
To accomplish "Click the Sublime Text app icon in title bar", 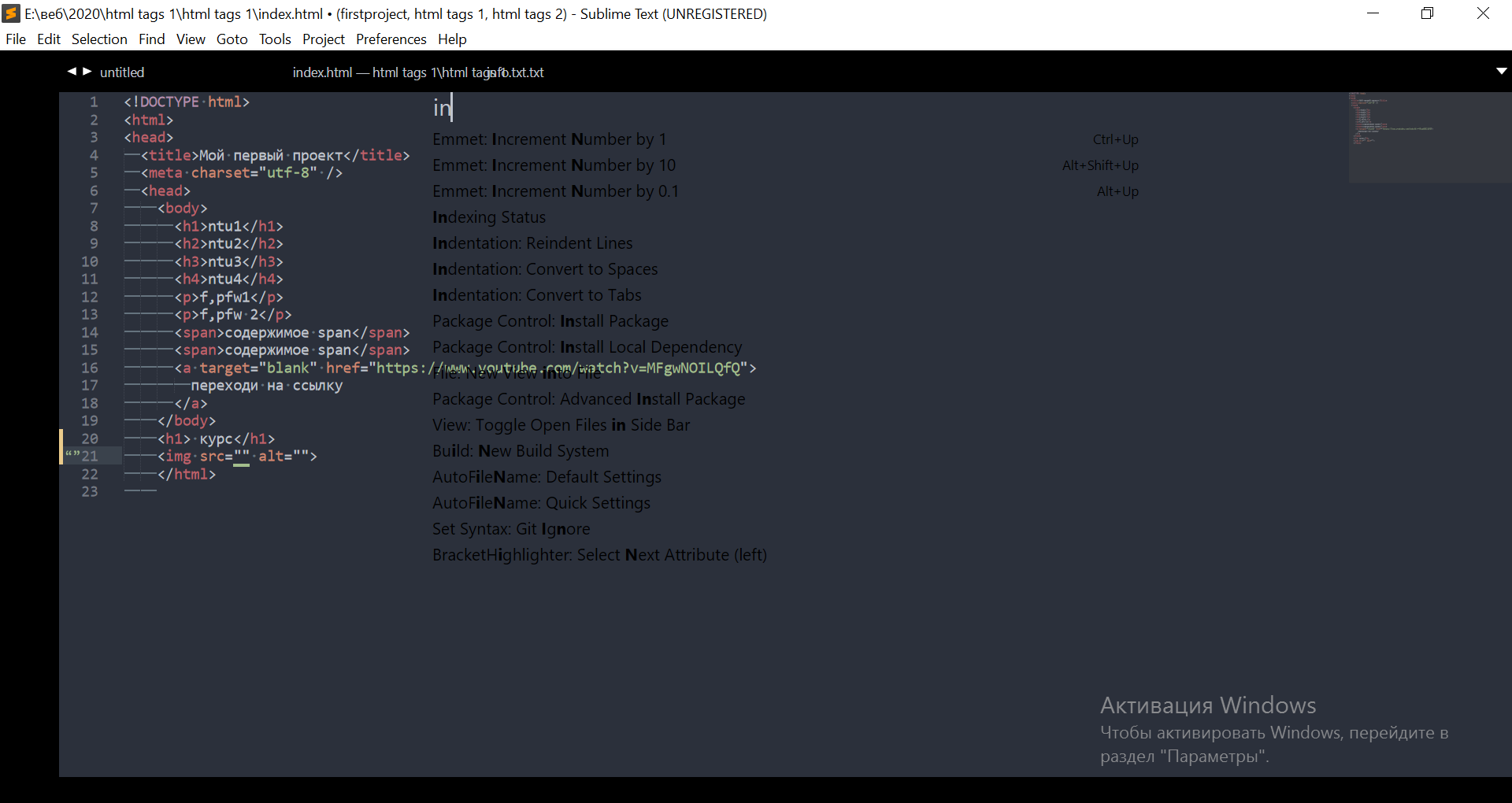I will (11, 13).
